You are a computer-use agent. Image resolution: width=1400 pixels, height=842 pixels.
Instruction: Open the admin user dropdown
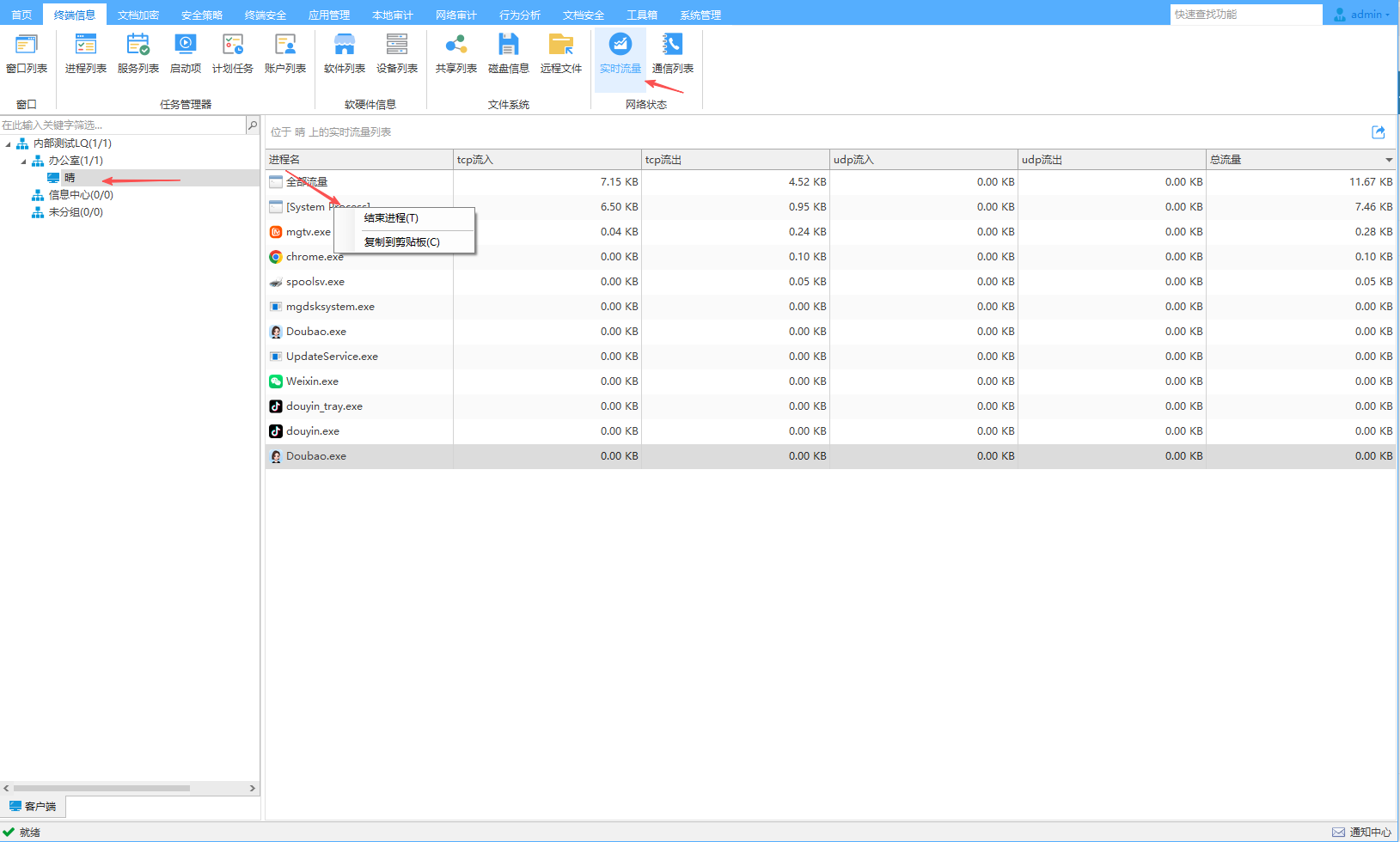click(x=1363, y=15)
